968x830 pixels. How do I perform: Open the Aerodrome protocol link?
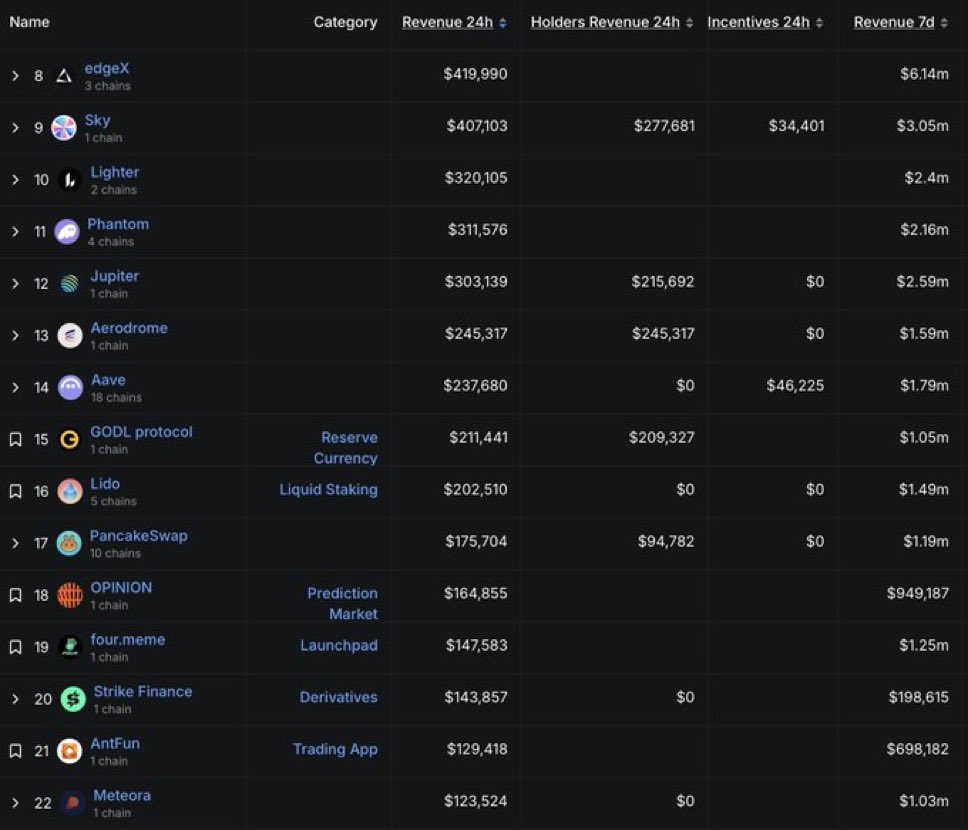129,328
